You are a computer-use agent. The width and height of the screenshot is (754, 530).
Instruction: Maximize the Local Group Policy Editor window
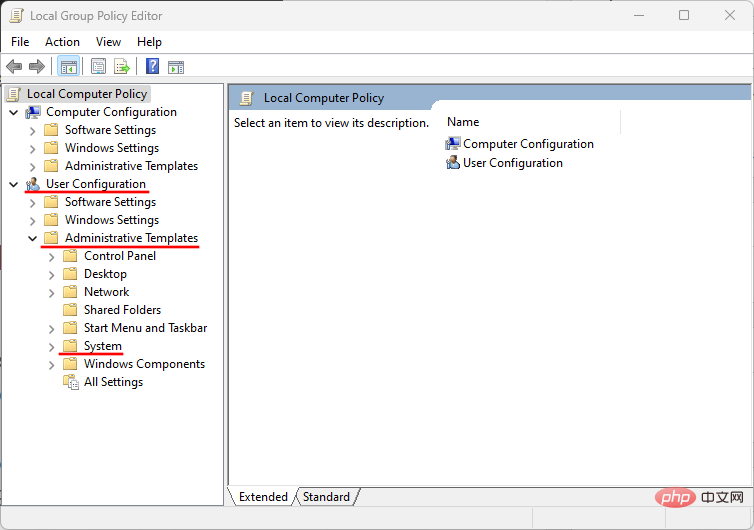[684, 15]
